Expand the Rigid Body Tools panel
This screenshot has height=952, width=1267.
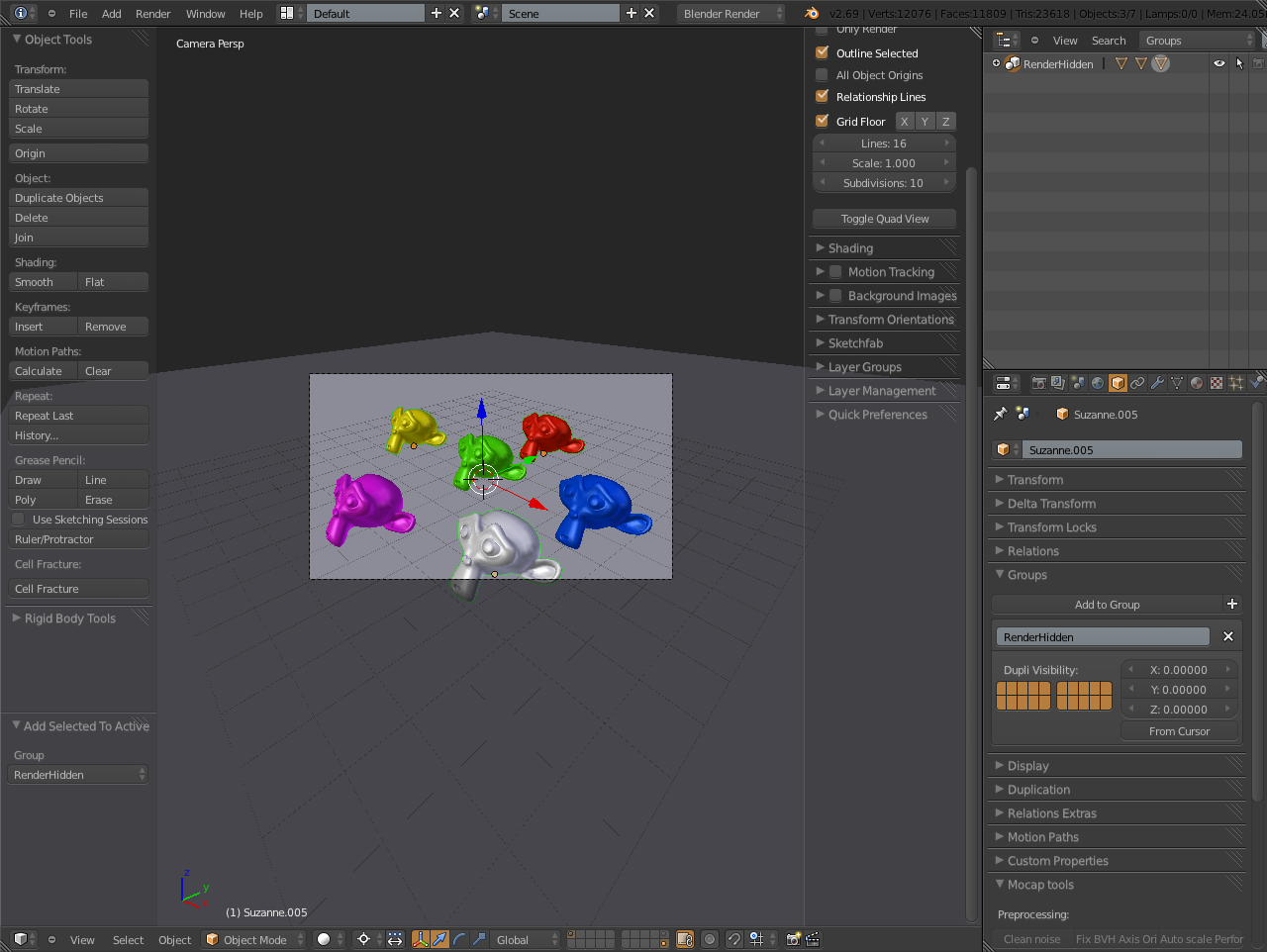69,619
